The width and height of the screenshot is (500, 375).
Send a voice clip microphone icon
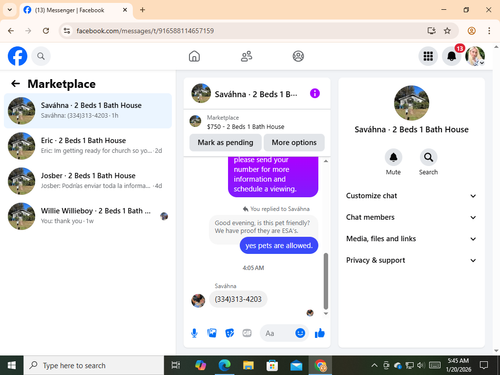[x=194, y=333]
